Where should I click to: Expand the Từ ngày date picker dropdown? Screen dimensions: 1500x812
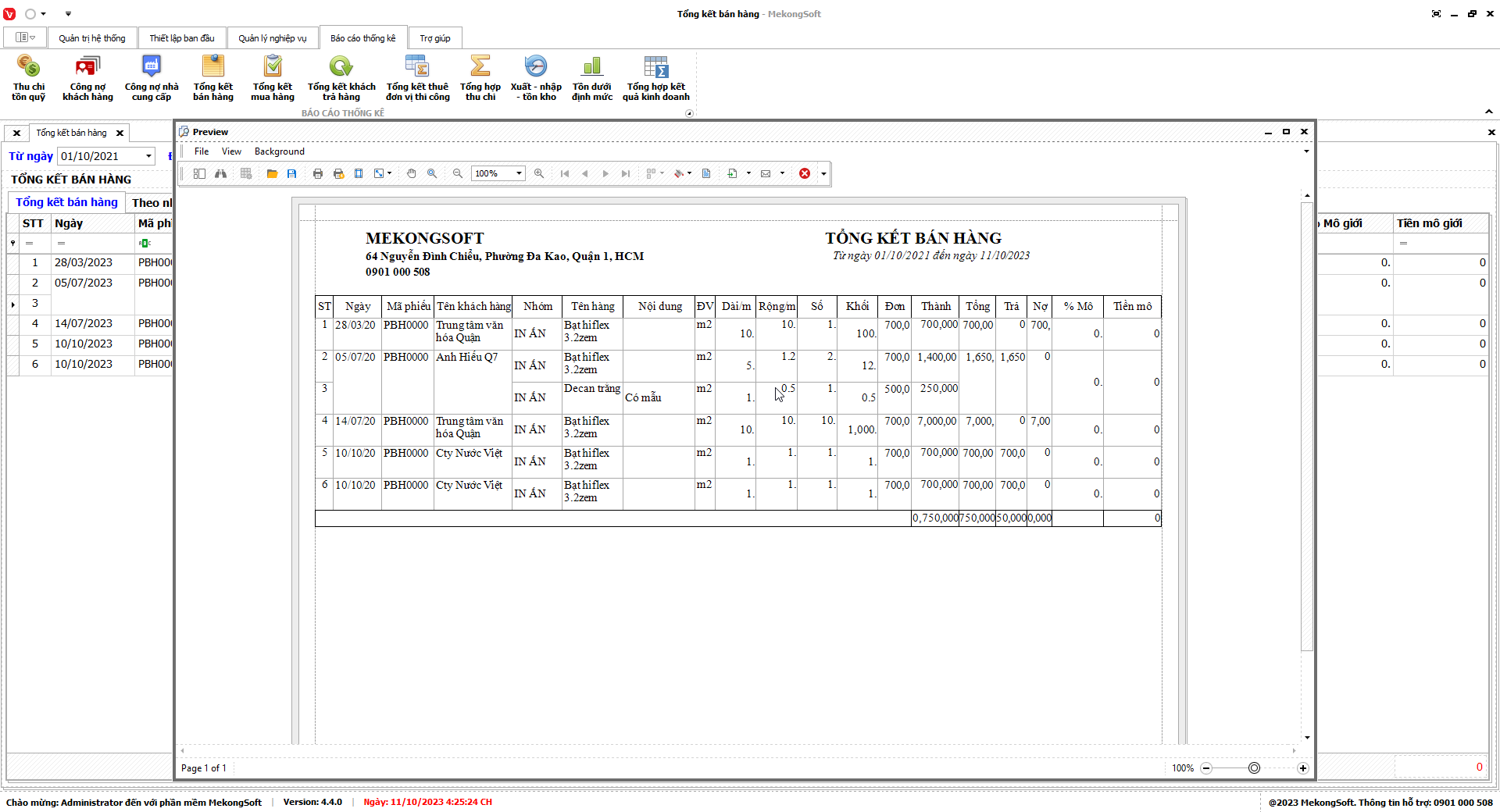148,156
